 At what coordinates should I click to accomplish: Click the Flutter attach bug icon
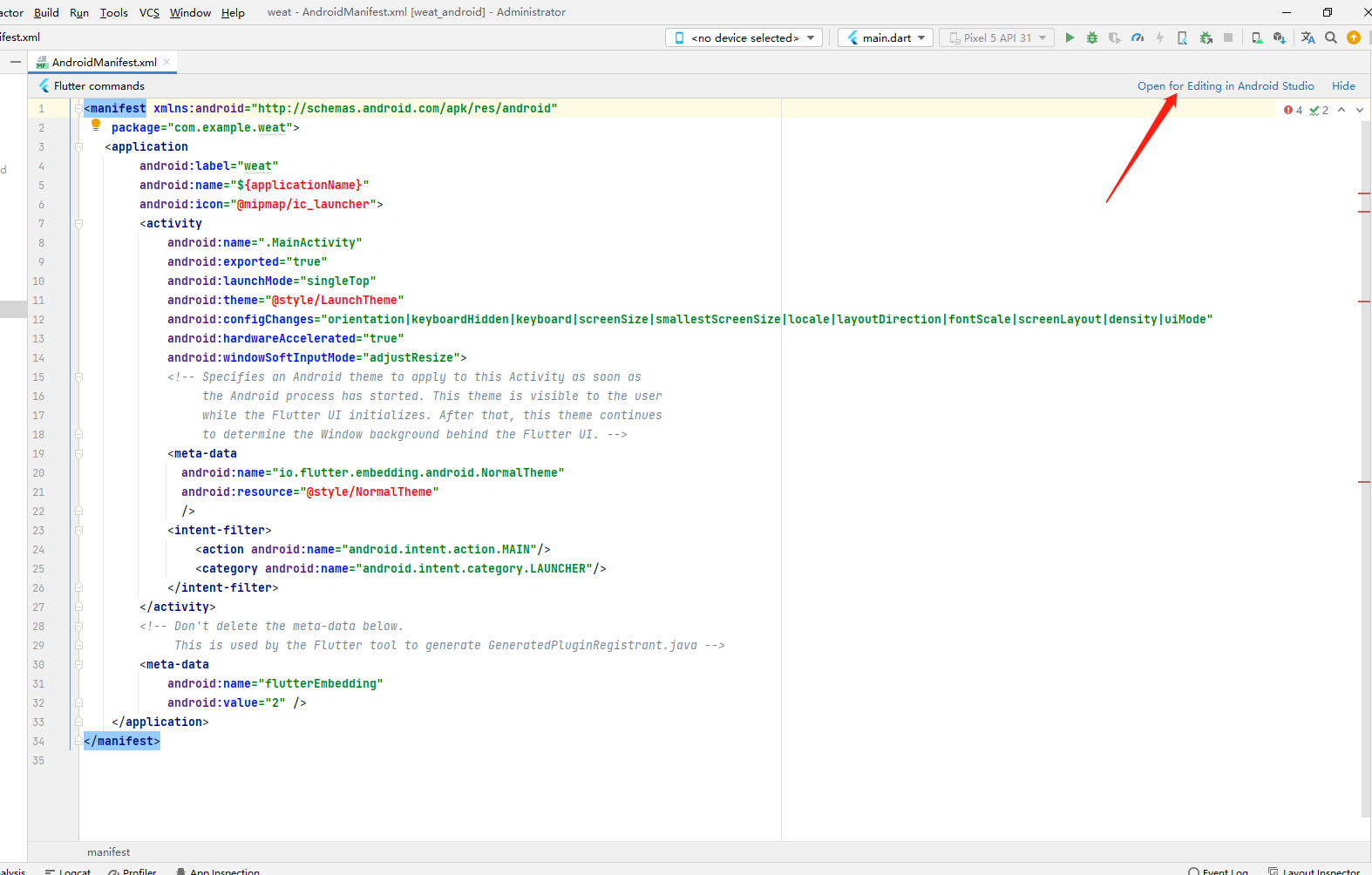(x=1206, y=37)
